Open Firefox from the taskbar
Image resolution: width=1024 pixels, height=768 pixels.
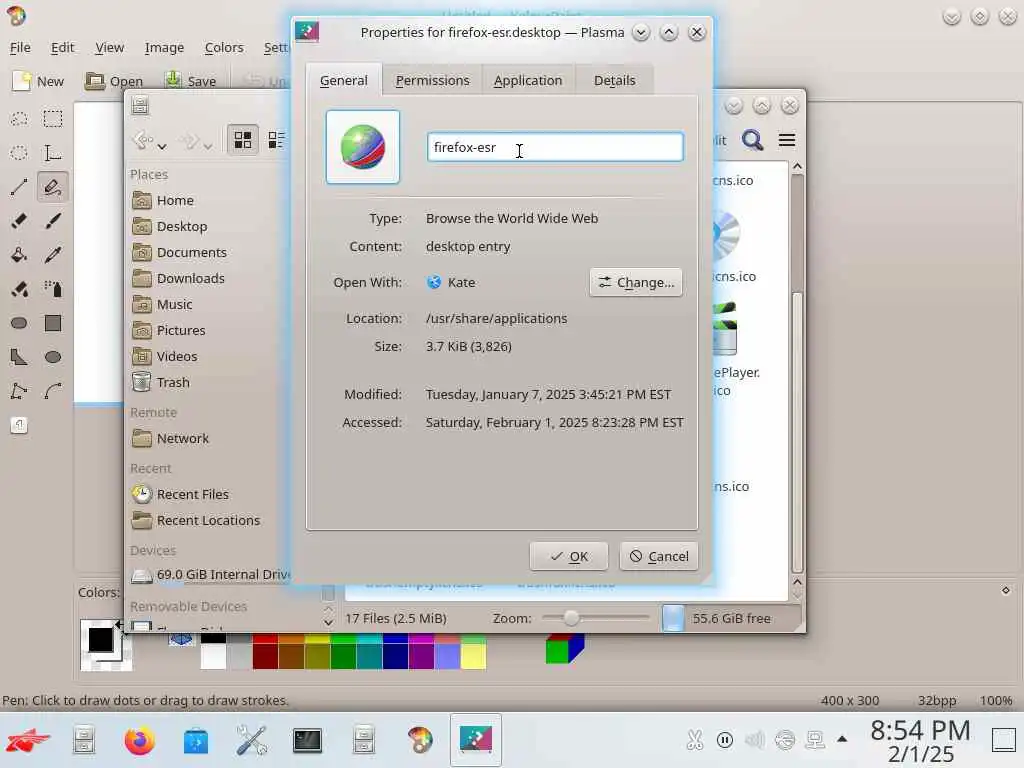click(x=139, y=741)
